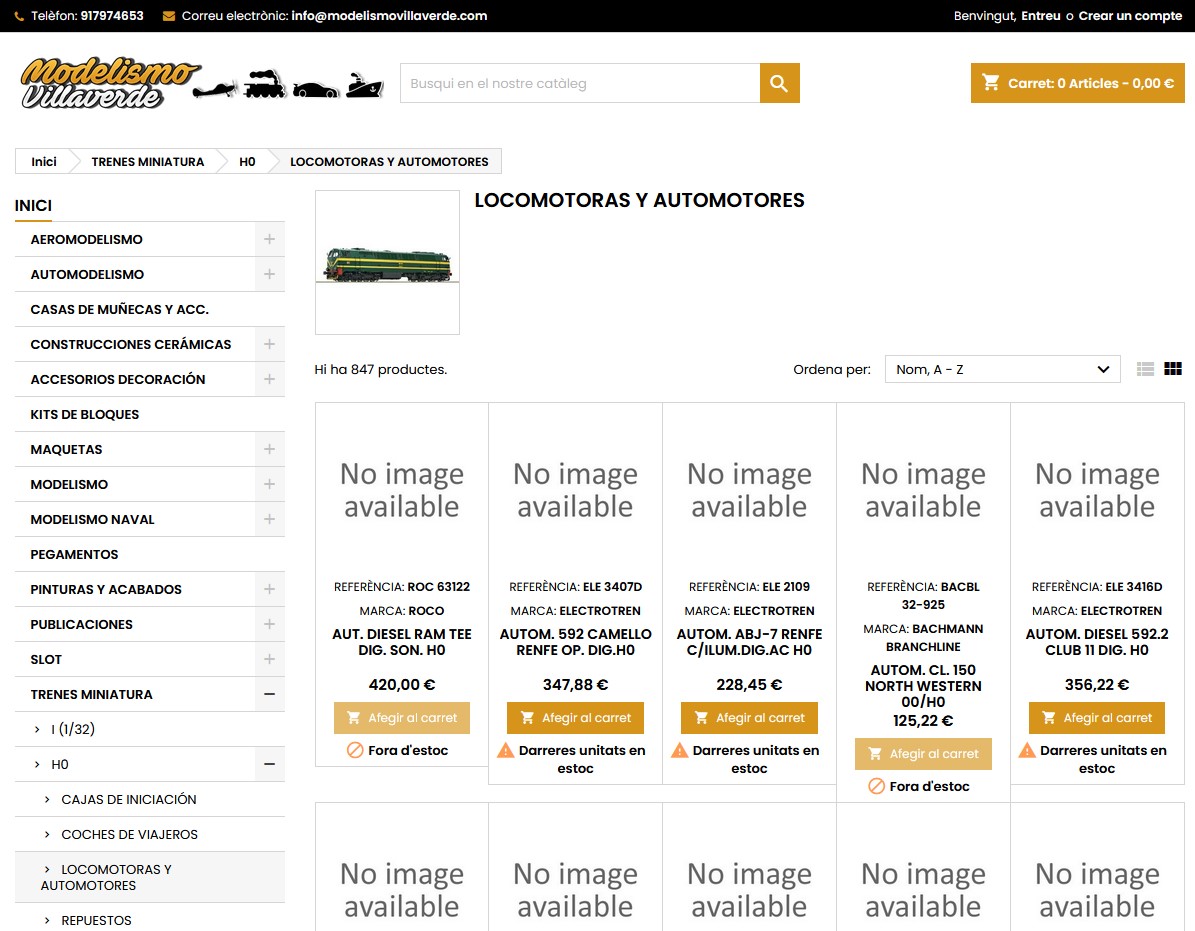The image size is (1195, 931).
Task: Switch to grid view icon
Action: (1173, 370)
